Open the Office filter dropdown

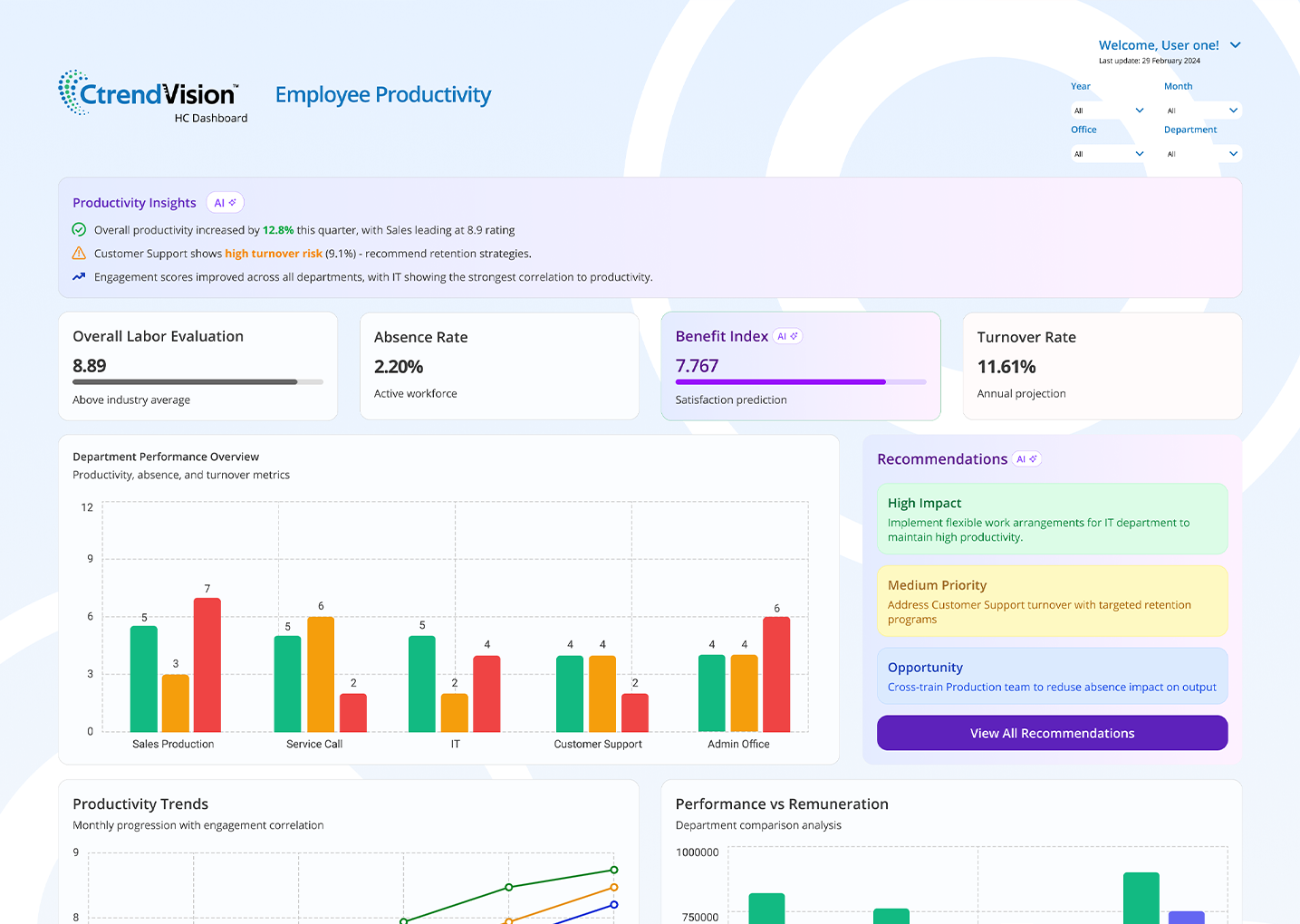pos(1108,154)
